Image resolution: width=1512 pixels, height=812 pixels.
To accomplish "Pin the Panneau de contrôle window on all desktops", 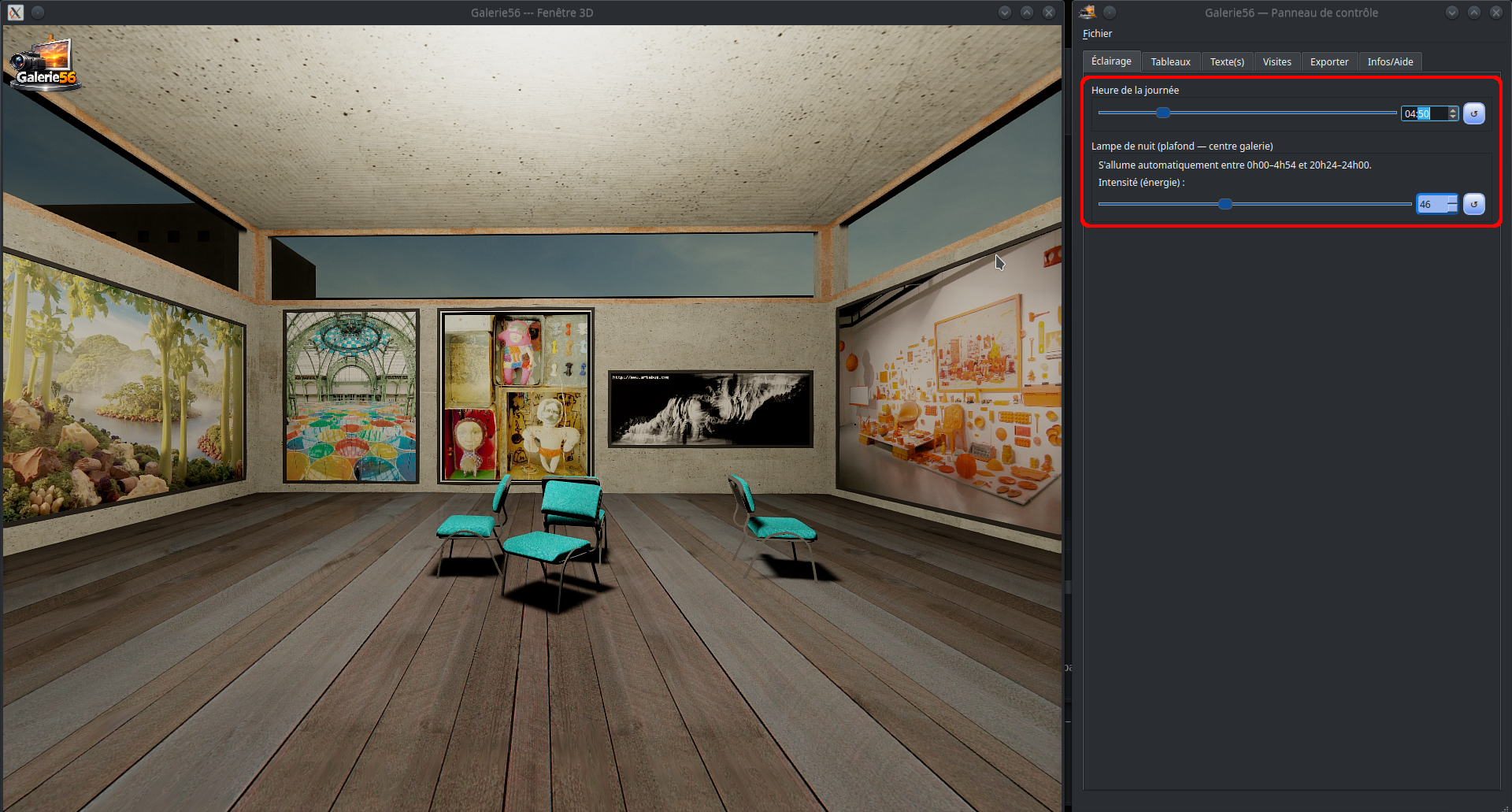I will click(x=1110, y=12).
